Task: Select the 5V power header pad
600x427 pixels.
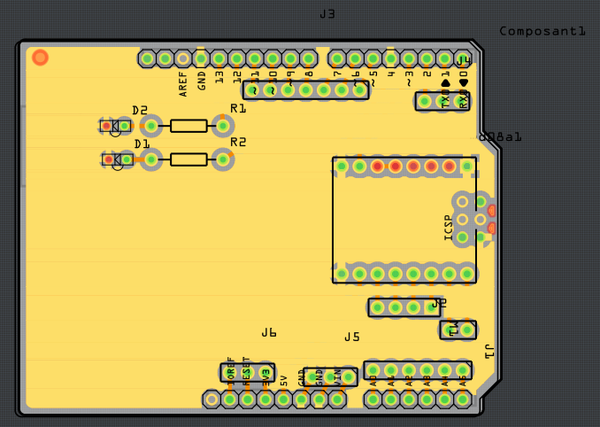Action: [x=283, y=399]
